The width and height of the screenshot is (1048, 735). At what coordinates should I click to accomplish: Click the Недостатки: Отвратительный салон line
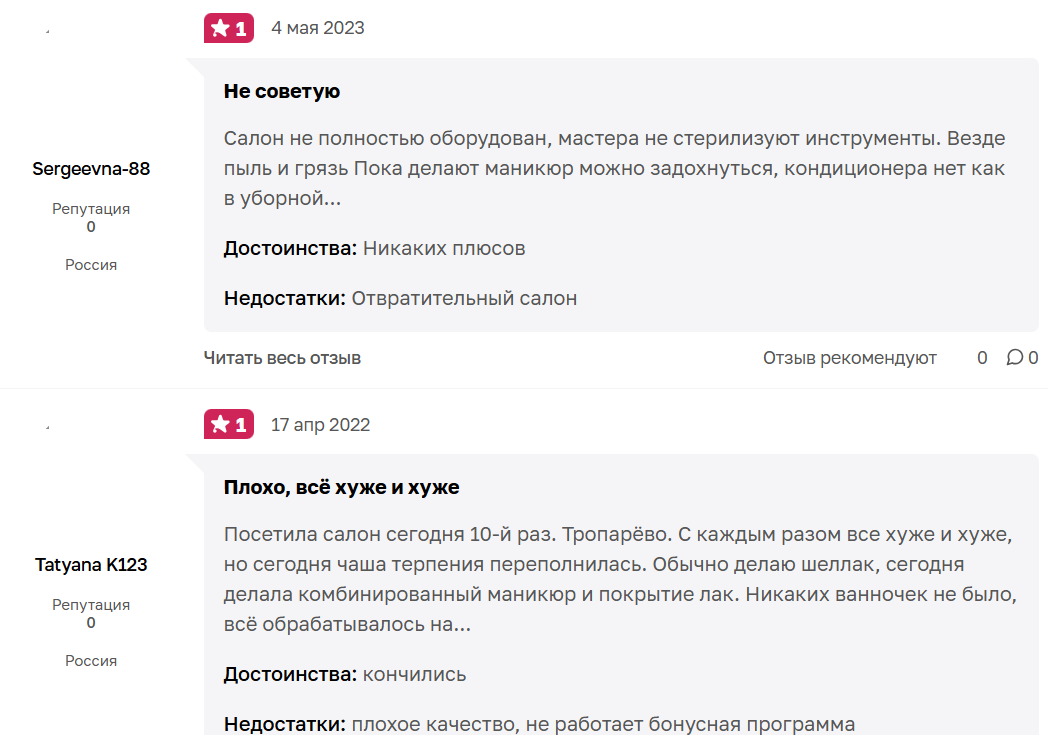400,299
